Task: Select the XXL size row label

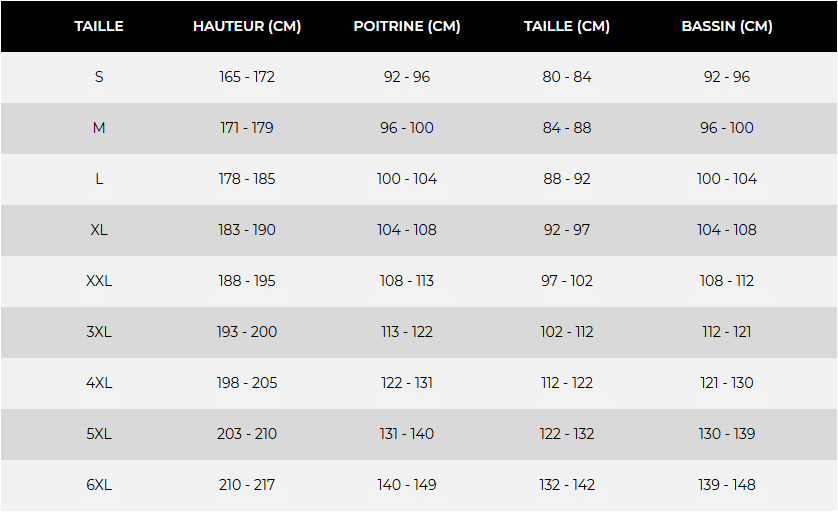Action: [99, 281]
